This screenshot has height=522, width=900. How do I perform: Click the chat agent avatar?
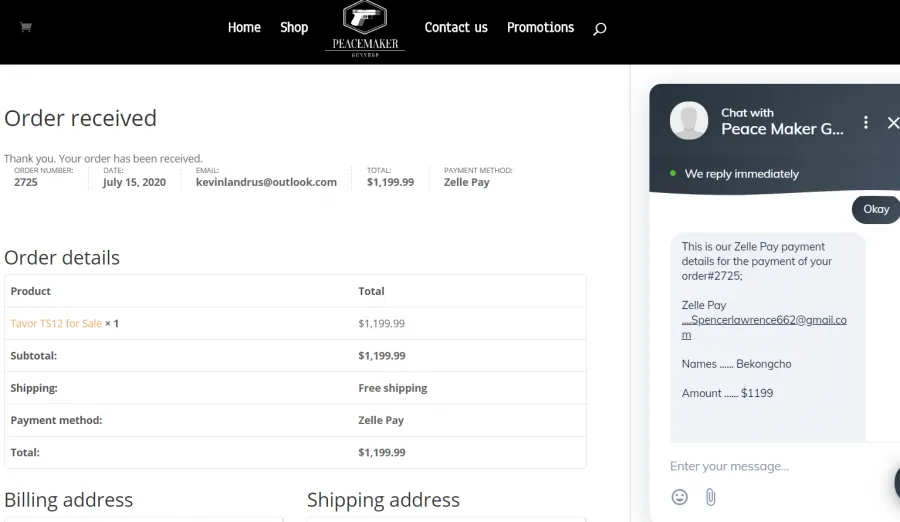(x=689, y=121)
